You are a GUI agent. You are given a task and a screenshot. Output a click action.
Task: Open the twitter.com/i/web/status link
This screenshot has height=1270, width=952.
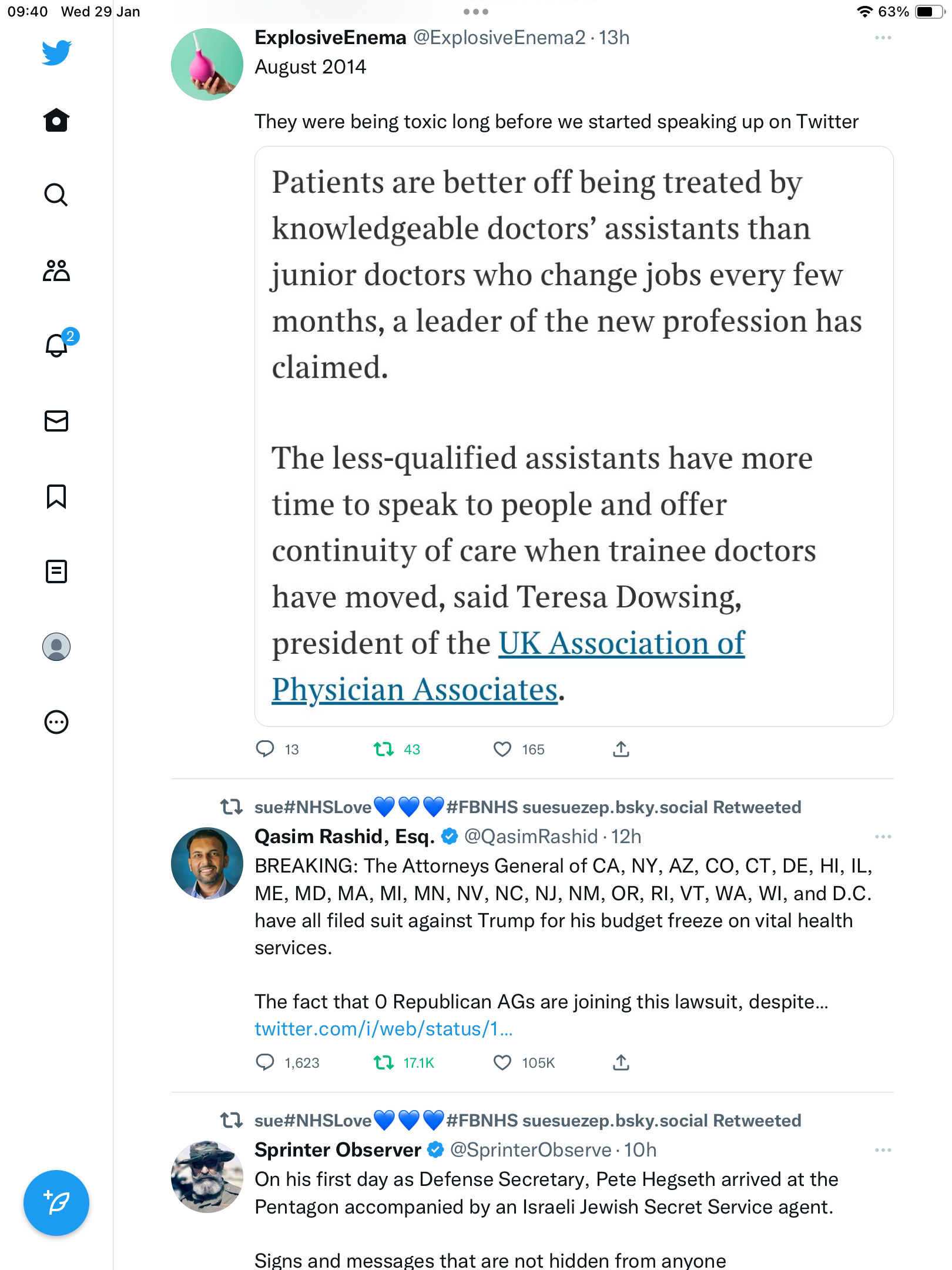(x=384, y=1029)
